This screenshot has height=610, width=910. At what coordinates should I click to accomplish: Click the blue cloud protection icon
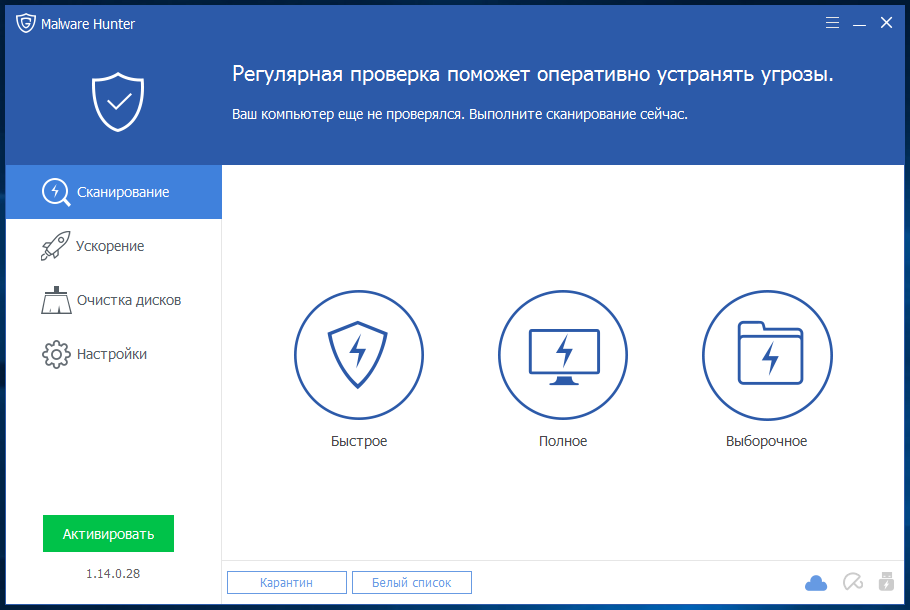[x=816, y=582]
